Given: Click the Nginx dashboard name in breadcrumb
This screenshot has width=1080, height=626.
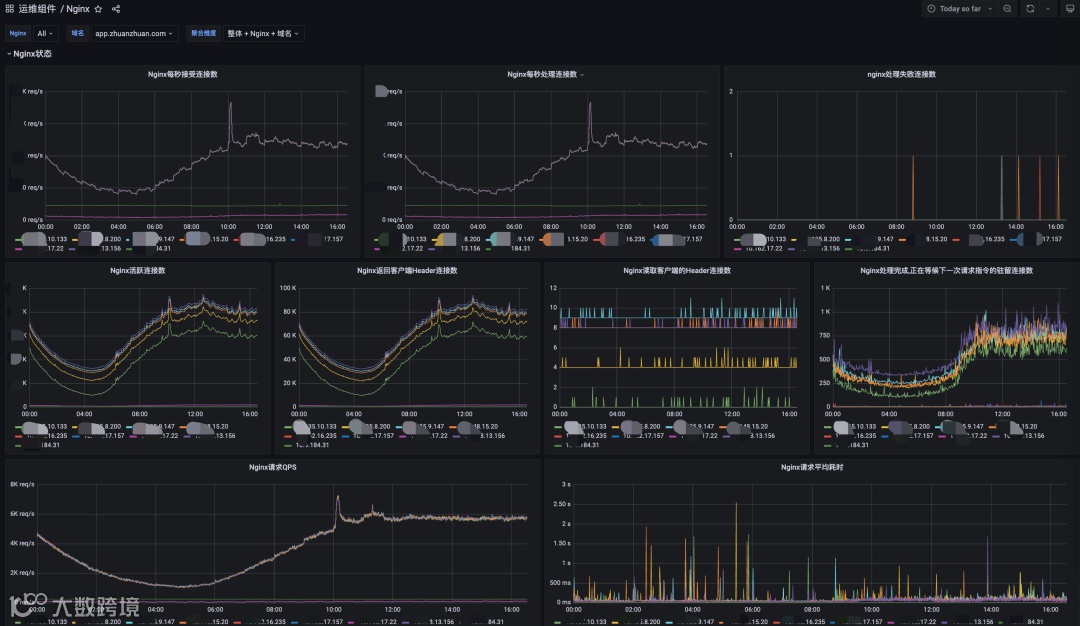Looking at the screenshot, I should 78,9.
